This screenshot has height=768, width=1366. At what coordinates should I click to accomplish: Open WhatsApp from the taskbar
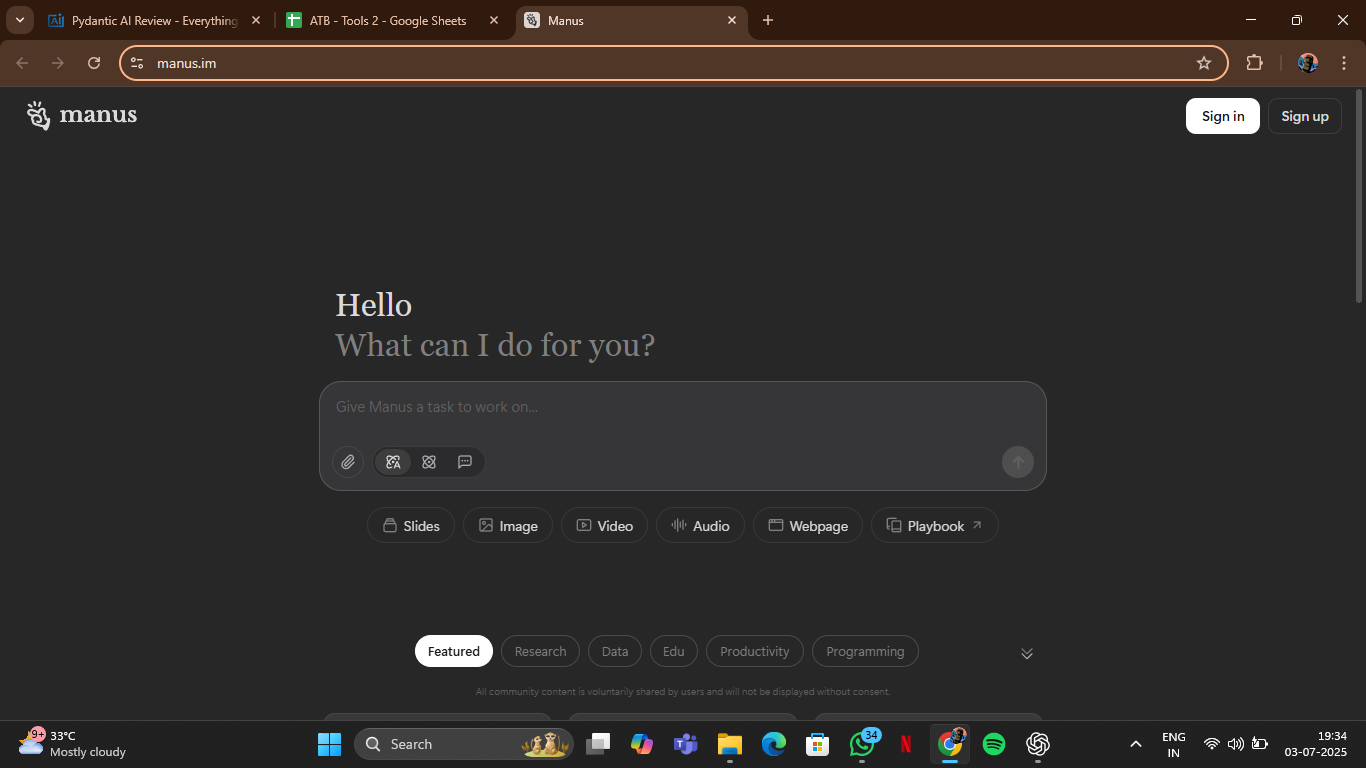(862, 744)
